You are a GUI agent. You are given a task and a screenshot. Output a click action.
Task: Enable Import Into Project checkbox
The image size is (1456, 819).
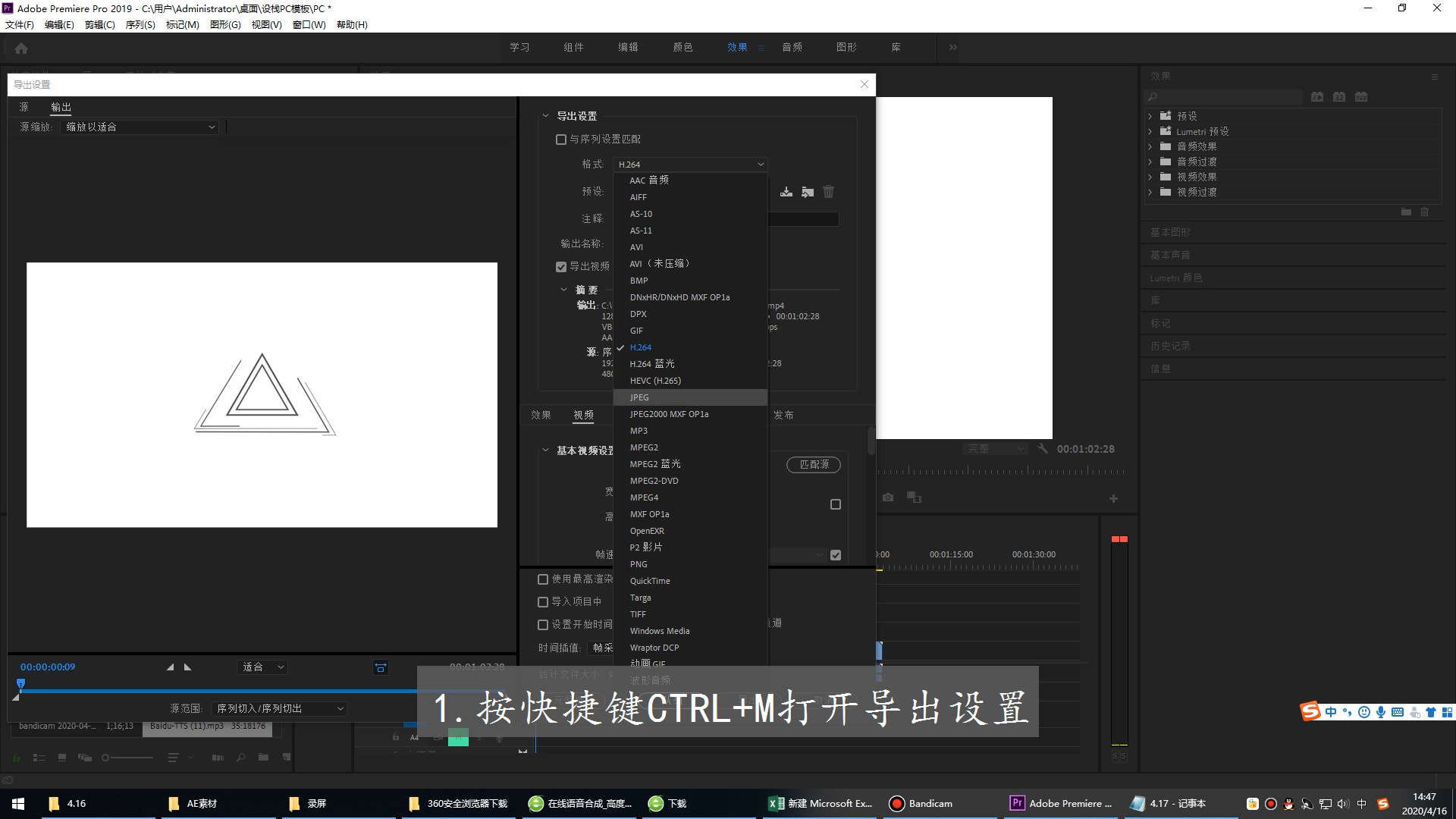(x=543, y=602)
